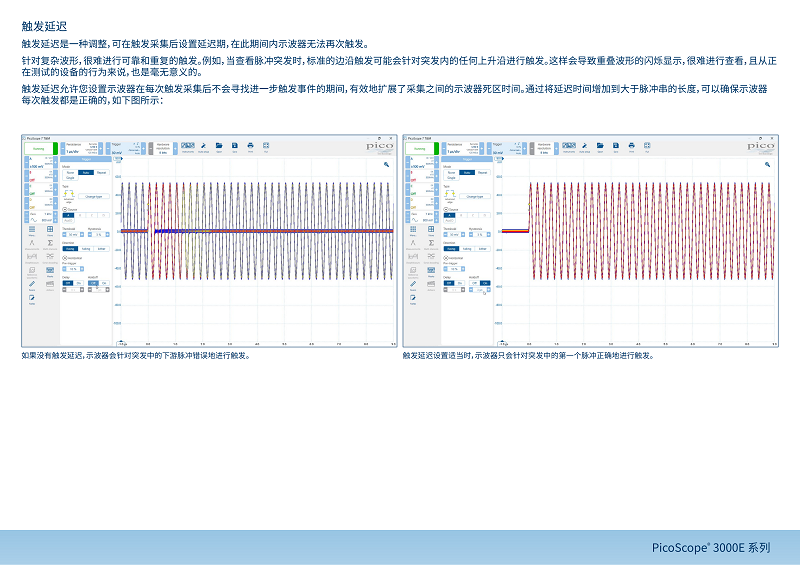Open the Views grid icon in right PicoScope sidebar
This screenshot has width=800, height=565.
click(431, 231)
